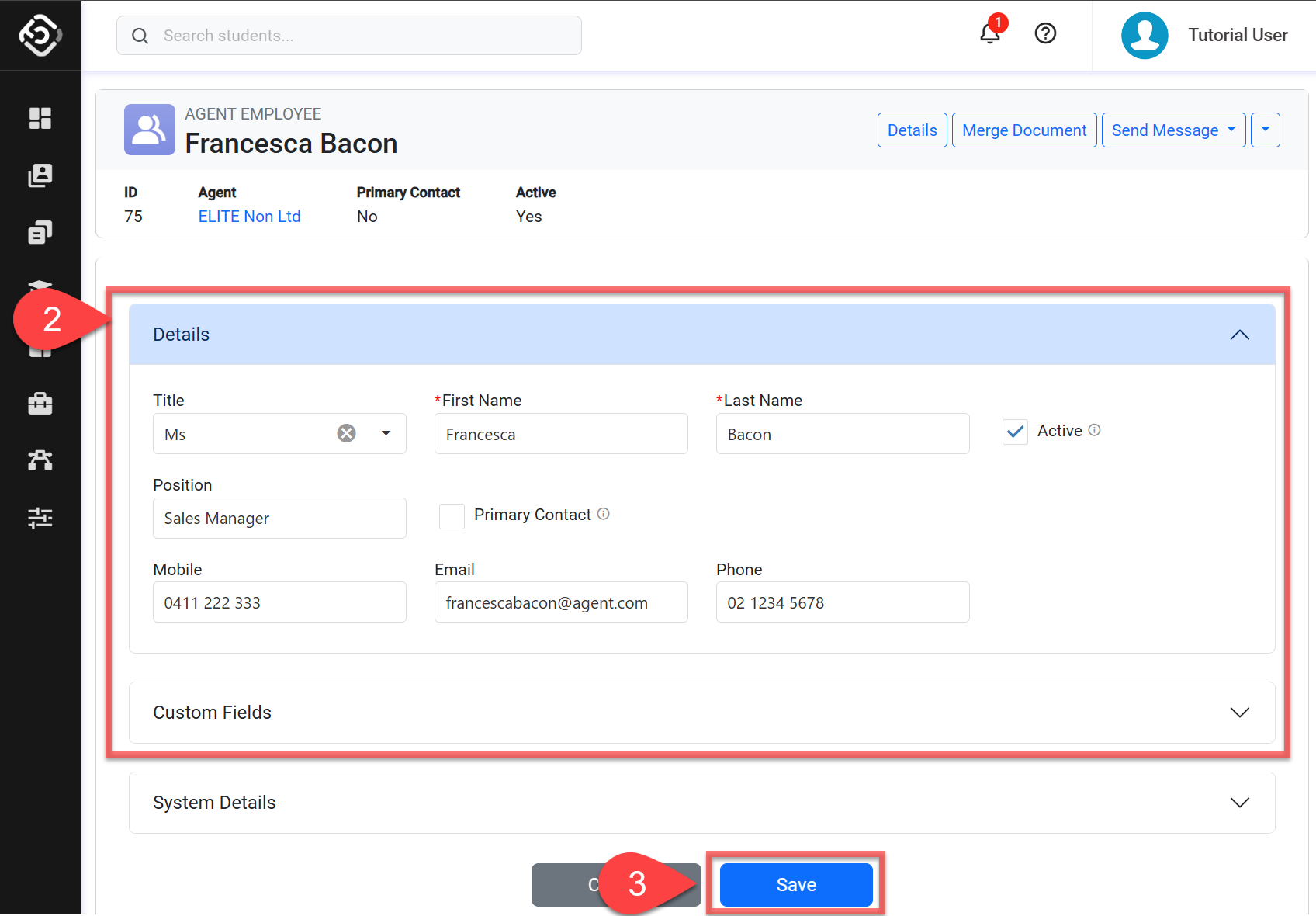
Task: Click the Merge Document button
Action: (x=1023, y=130)
